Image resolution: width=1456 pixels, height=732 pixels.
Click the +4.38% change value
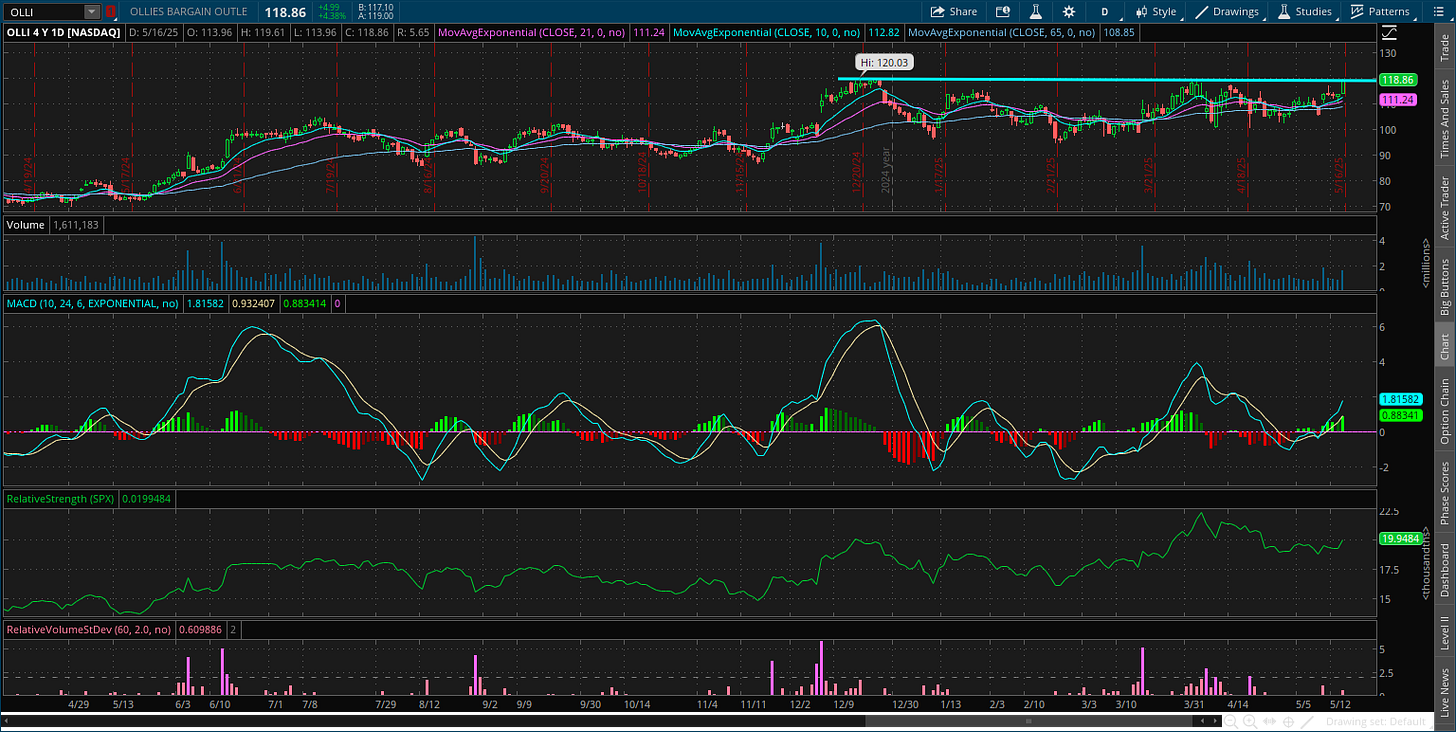[330, 17]
